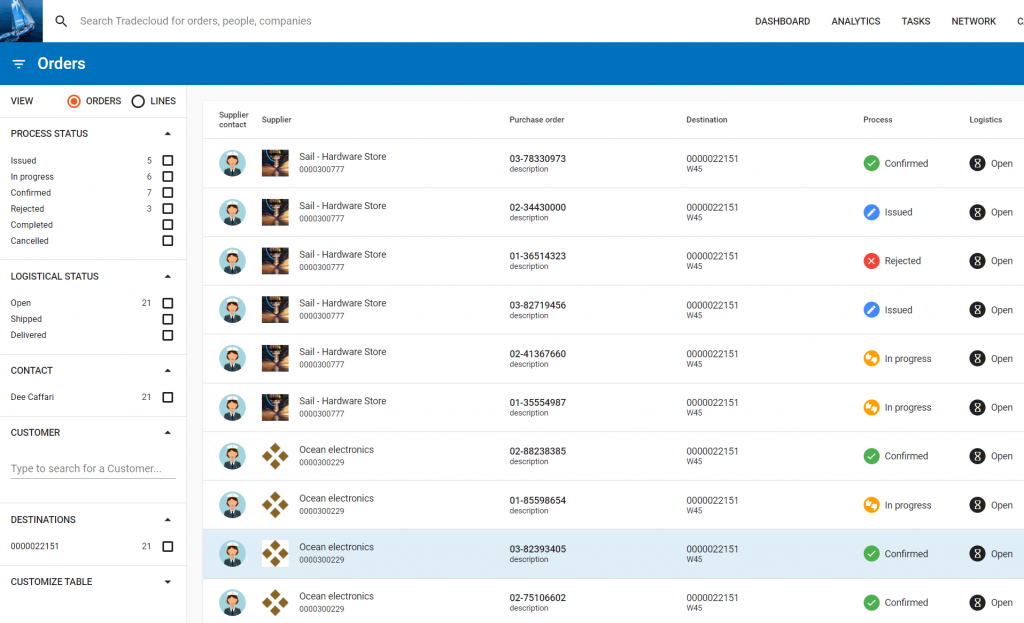Collapse the PROCESS STATUS section

[168, 134]
